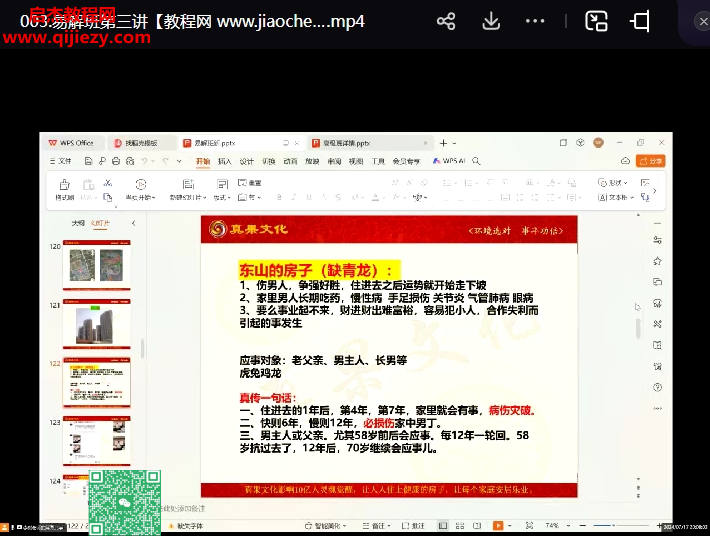Click the play from current slide icon
This screenshot has width=710, height=536.
coord(141,184)
